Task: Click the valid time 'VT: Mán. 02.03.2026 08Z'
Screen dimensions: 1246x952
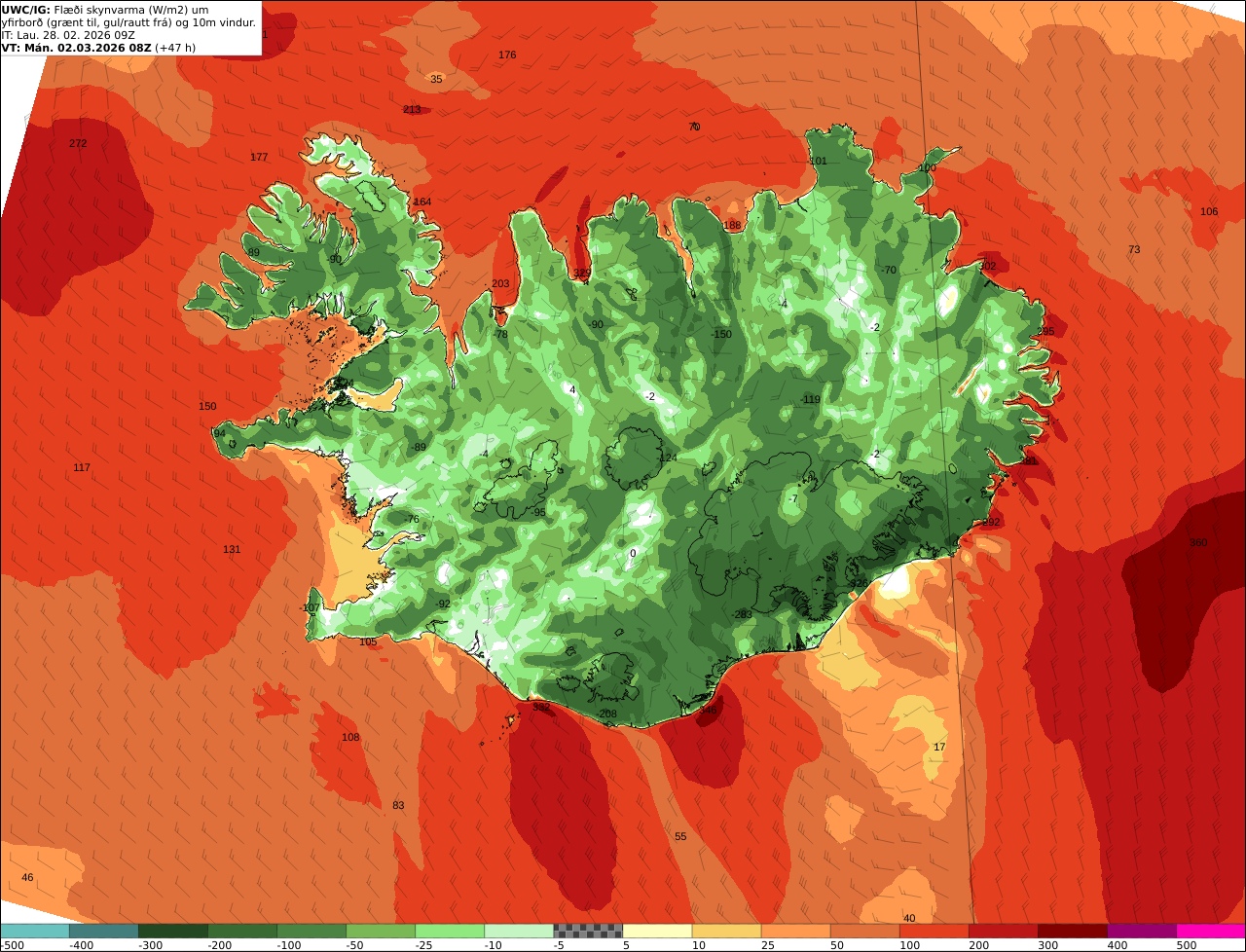Action: click(77, 47)
